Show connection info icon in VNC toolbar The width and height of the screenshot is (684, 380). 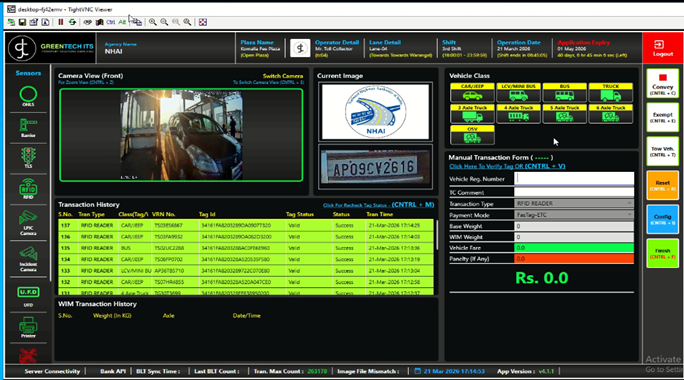tap(45, 22)
